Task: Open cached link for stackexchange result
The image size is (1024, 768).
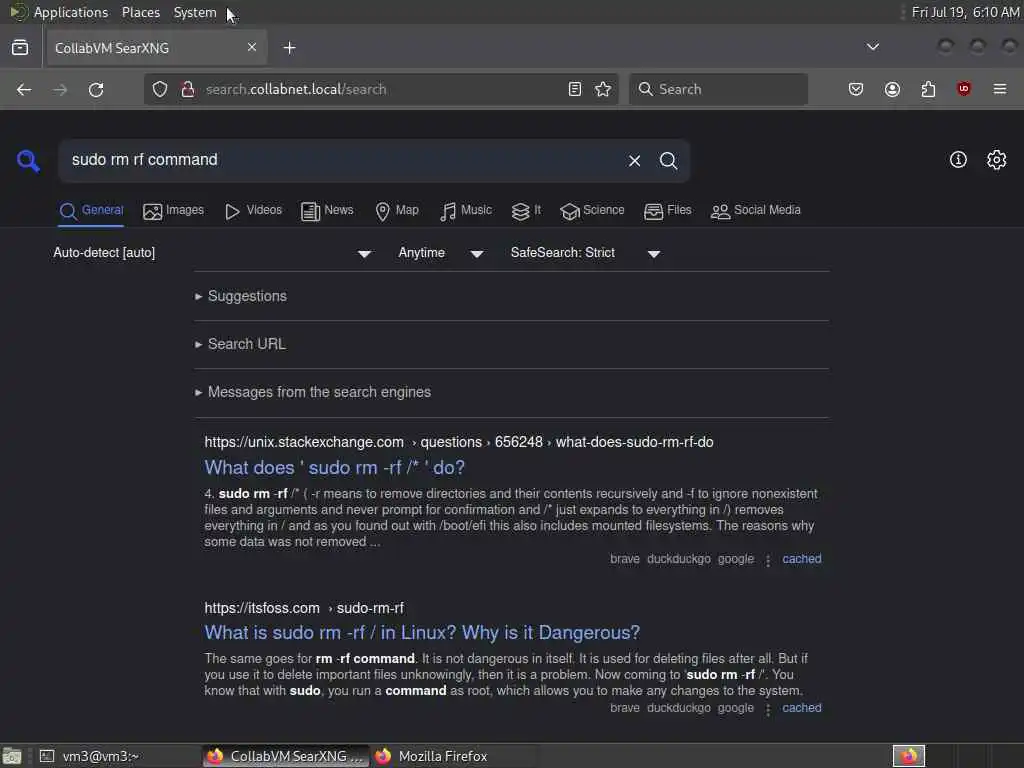Action: tap(802, 559)
